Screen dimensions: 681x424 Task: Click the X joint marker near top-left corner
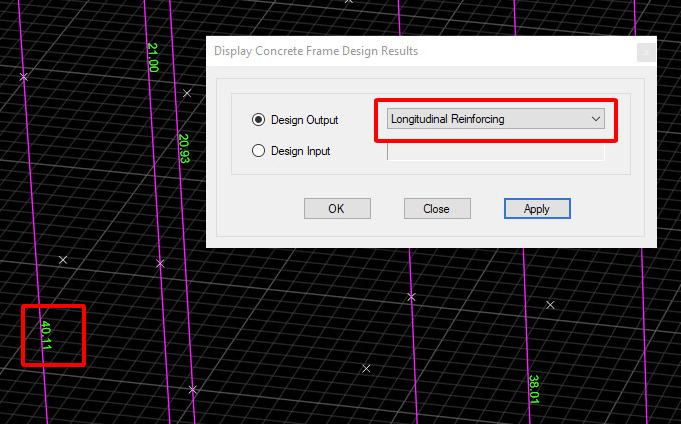coord(24,77)
